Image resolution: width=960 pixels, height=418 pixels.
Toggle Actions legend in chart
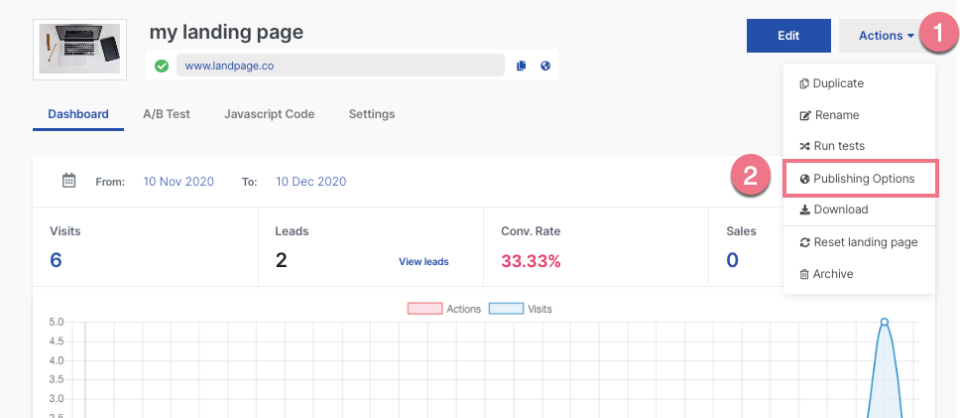(x=444, y=309)
